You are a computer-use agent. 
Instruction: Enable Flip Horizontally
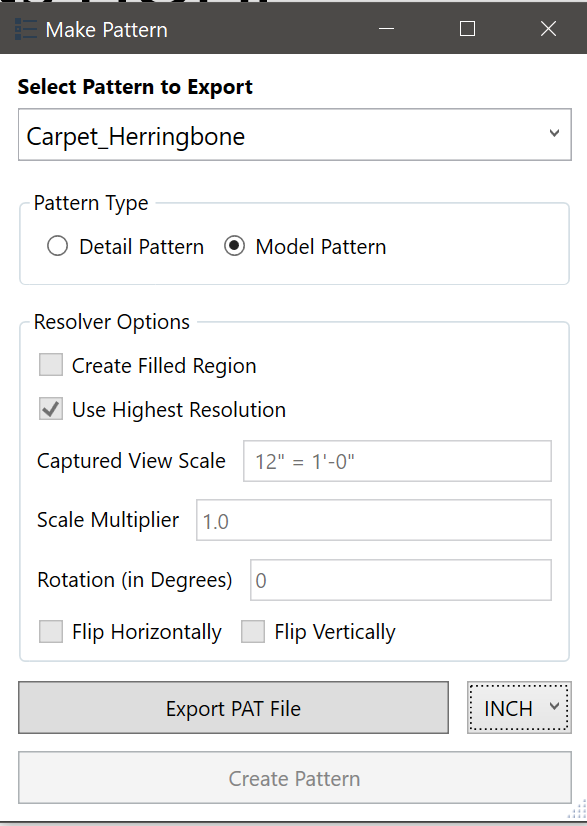coord(50,632)
